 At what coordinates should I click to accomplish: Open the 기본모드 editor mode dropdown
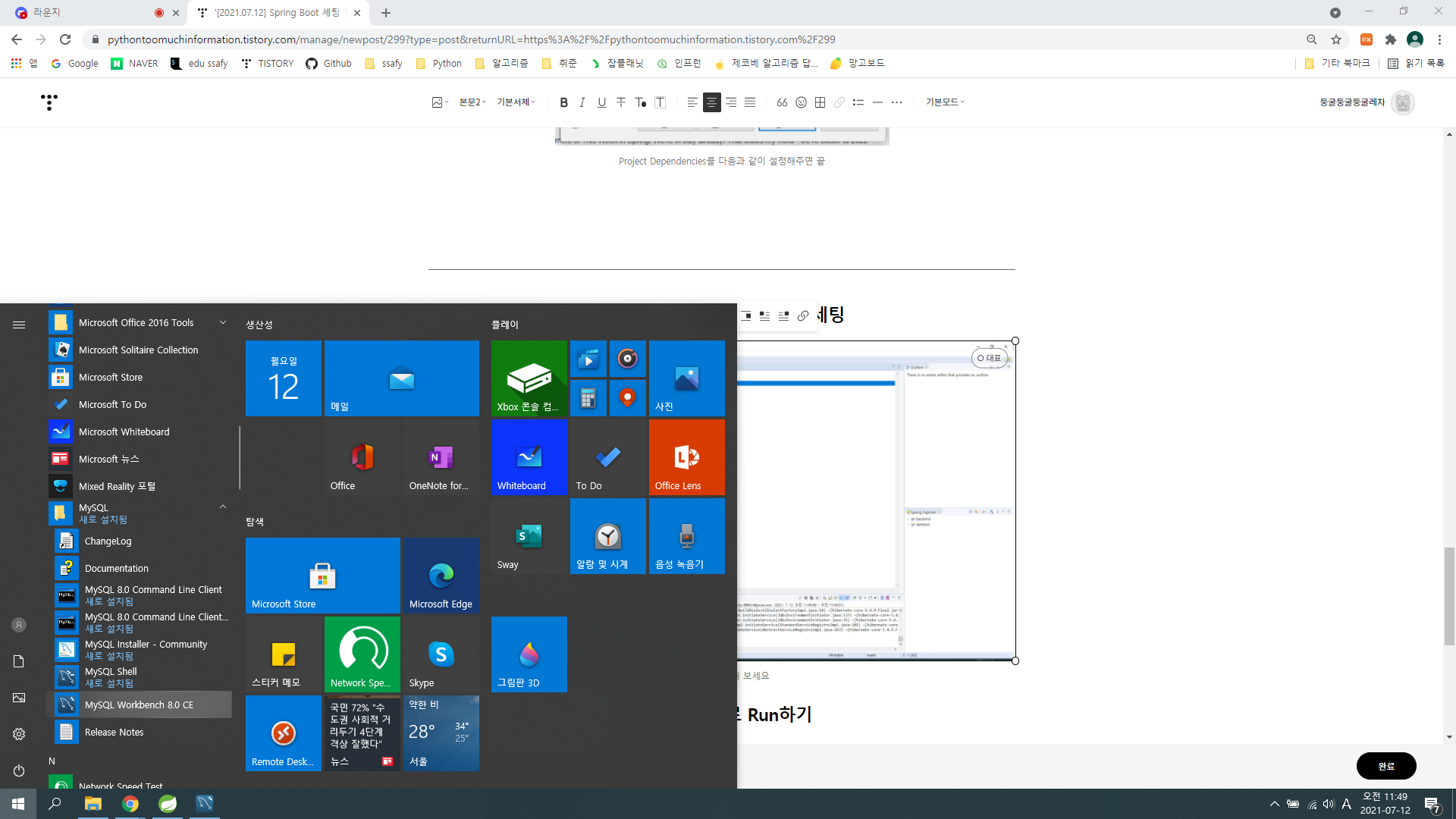[944, 102]
